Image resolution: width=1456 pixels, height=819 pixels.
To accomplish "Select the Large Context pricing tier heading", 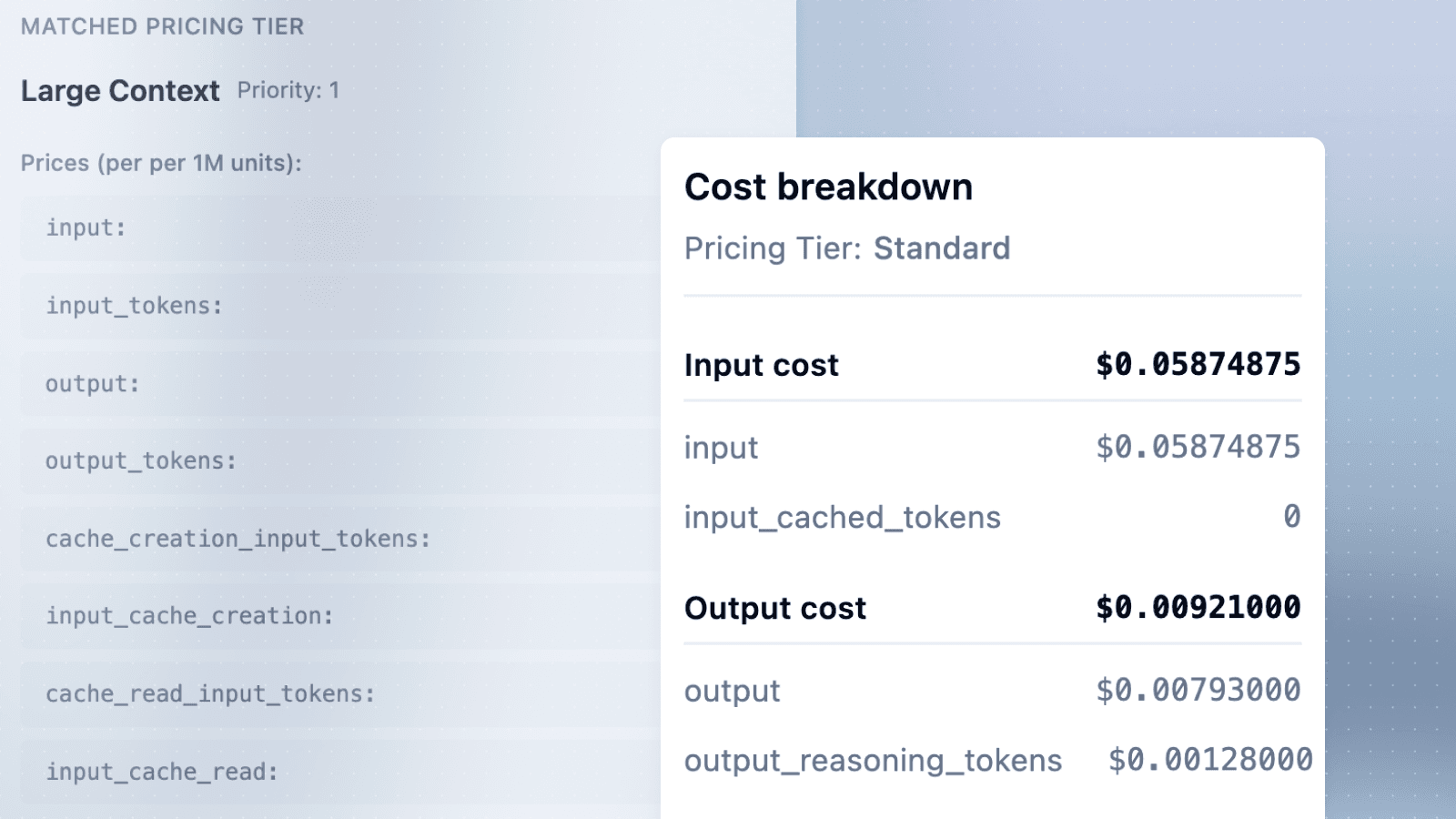I will click(x=120, y=90).
